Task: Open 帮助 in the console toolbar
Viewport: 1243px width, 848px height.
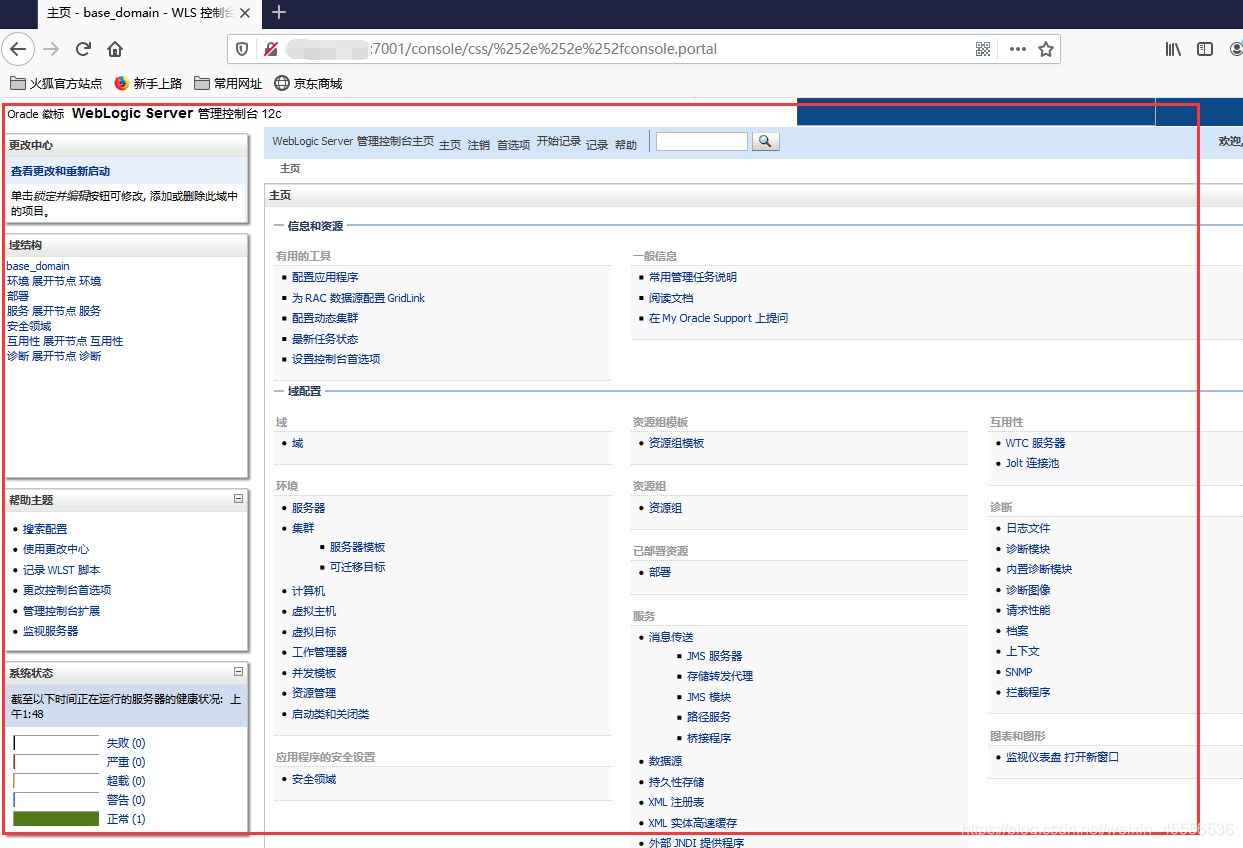Action: click(626, 145)
